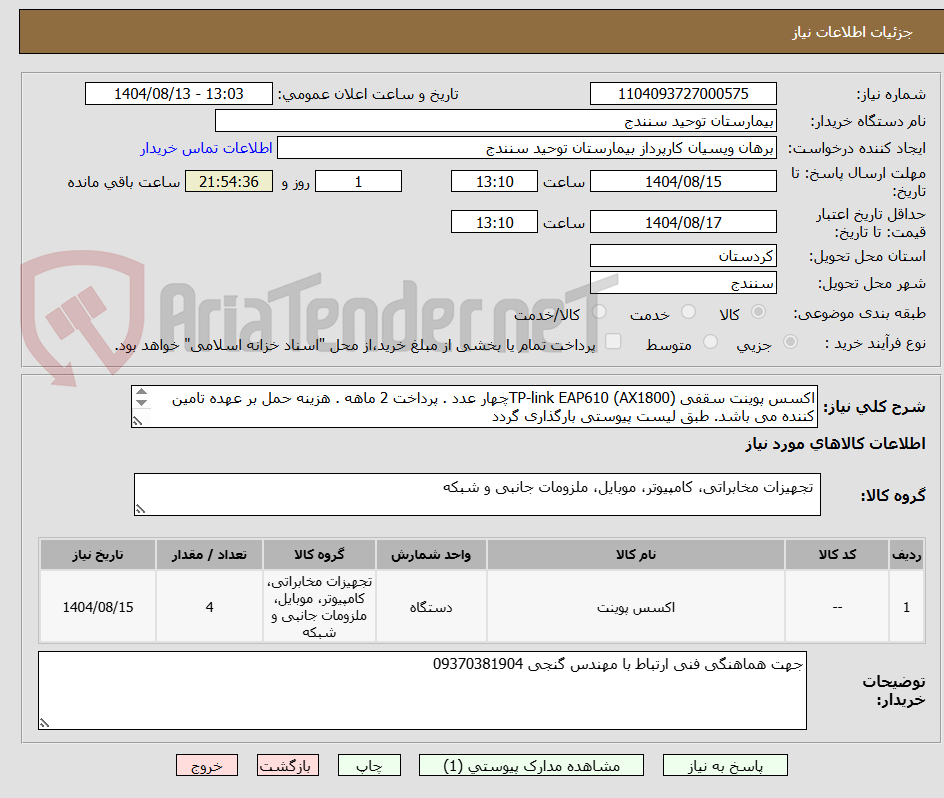Click the خروج button
Screen dimensions: 944x798
pyautogui.click(x=207, y=764)
